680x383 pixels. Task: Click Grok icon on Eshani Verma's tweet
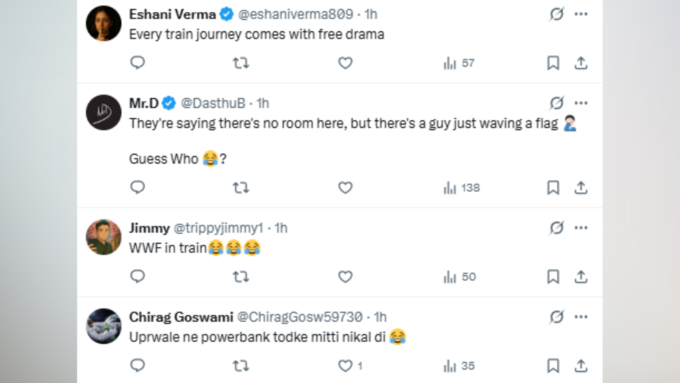pos(557,14)
